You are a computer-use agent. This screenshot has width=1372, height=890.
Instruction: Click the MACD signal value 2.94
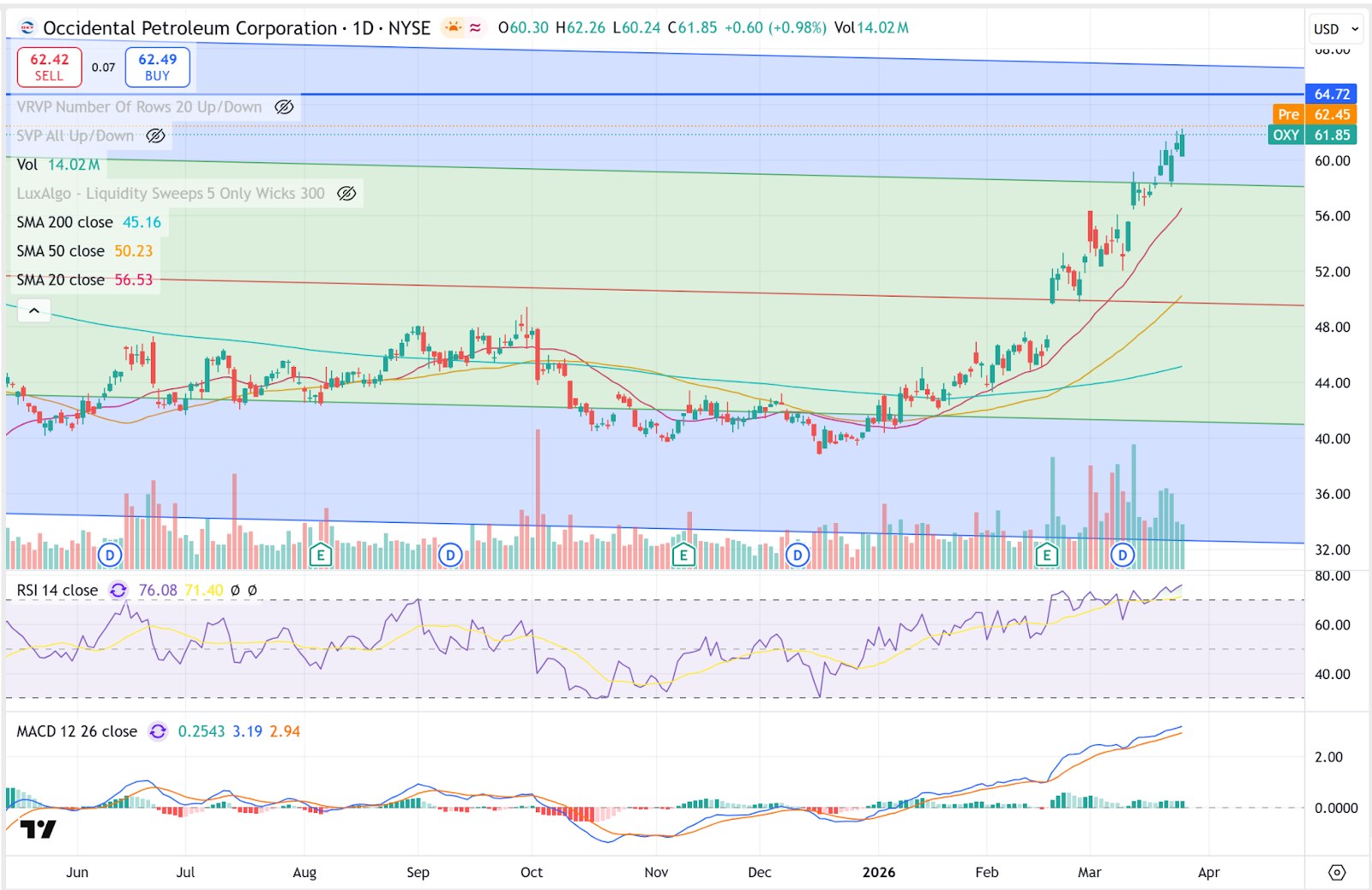tap(286, 731)
